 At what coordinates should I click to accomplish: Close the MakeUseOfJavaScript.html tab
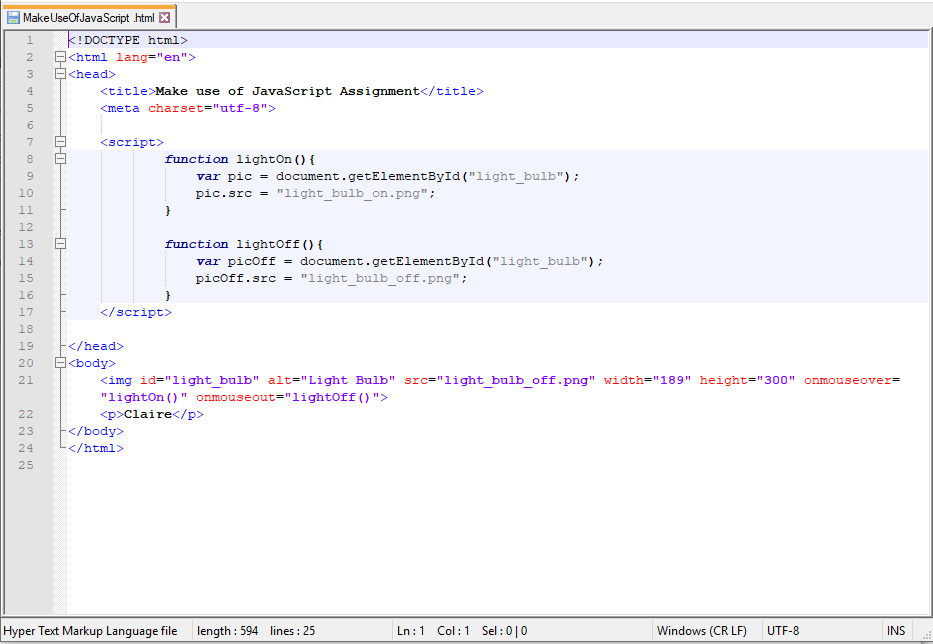coord(165,17)
